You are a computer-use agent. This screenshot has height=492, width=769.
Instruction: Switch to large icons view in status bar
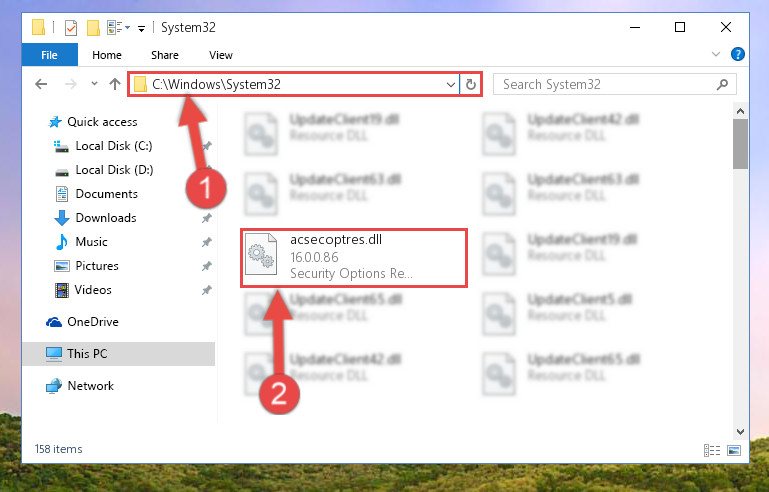[x=734, y=450]
